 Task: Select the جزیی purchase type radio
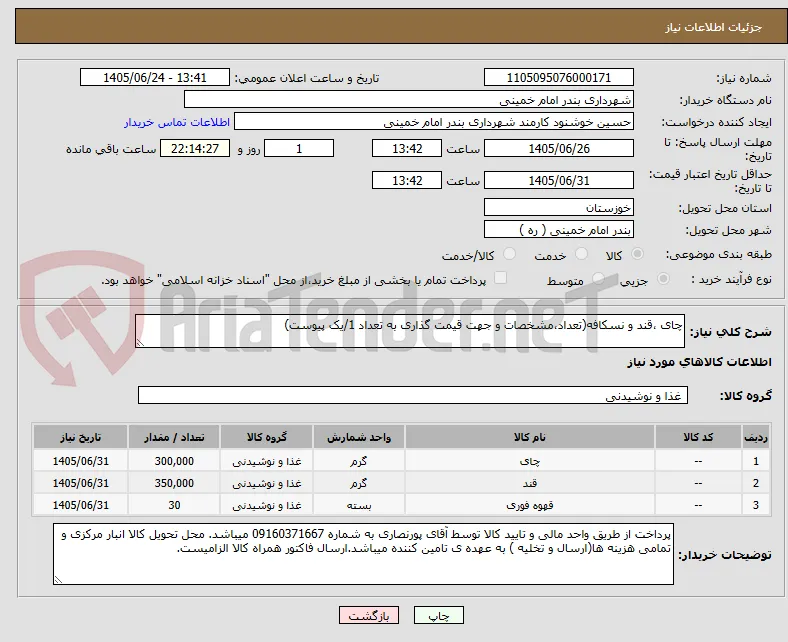click(x=663, y=279)
